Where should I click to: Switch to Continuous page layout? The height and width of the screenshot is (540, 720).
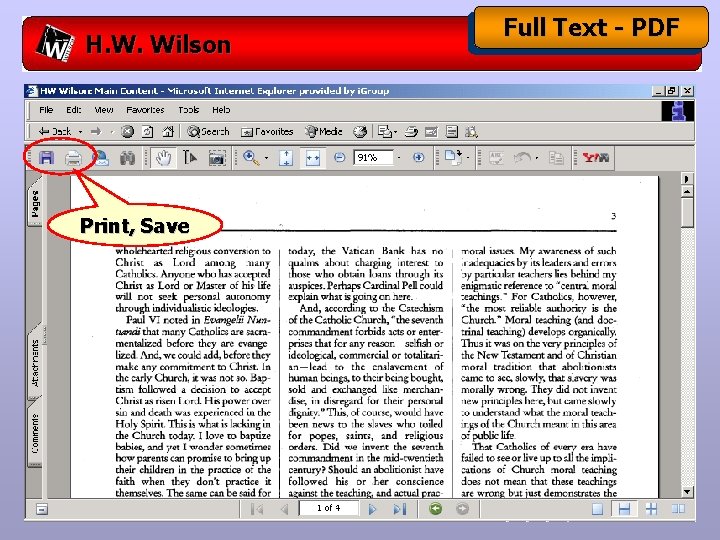[x=624, y=509]
